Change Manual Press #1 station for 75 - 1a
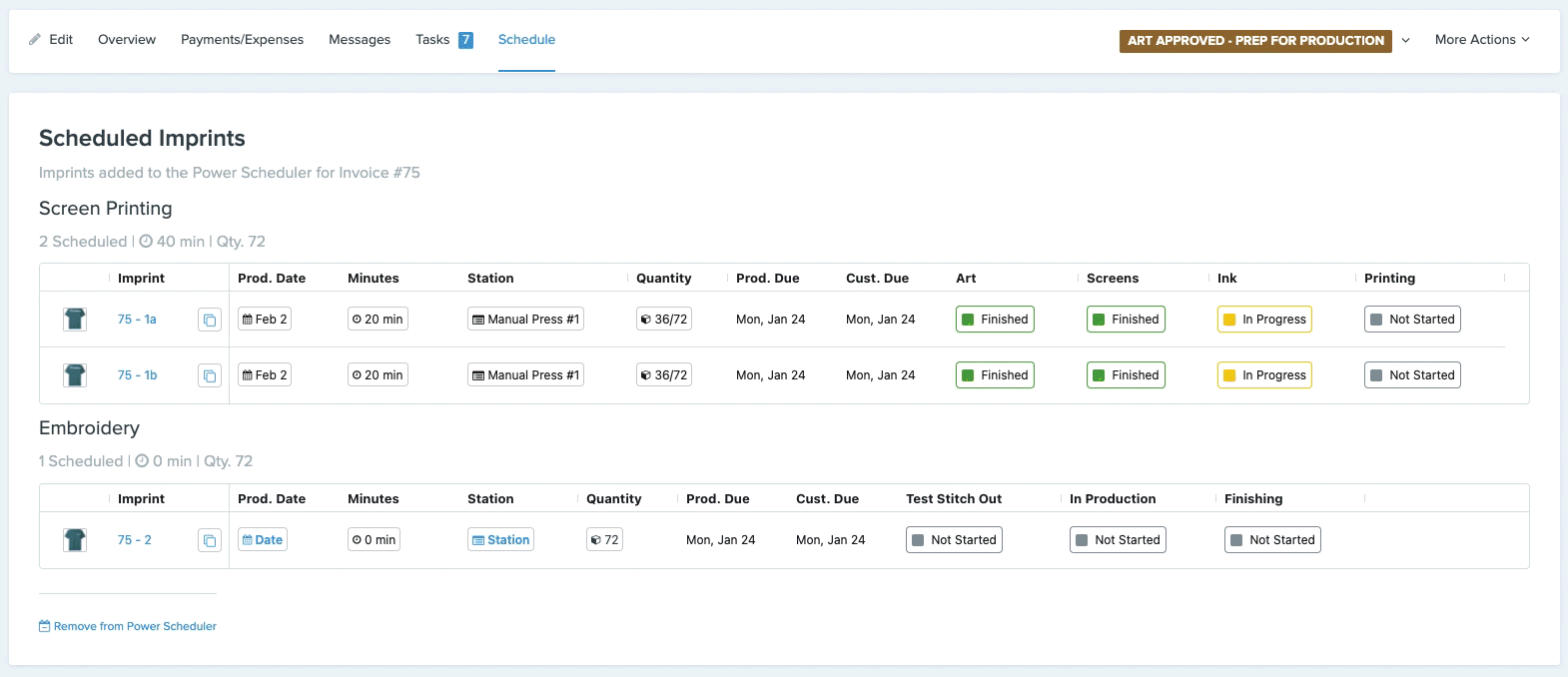This screenshot has width=1568, height=677. (525, 320)
